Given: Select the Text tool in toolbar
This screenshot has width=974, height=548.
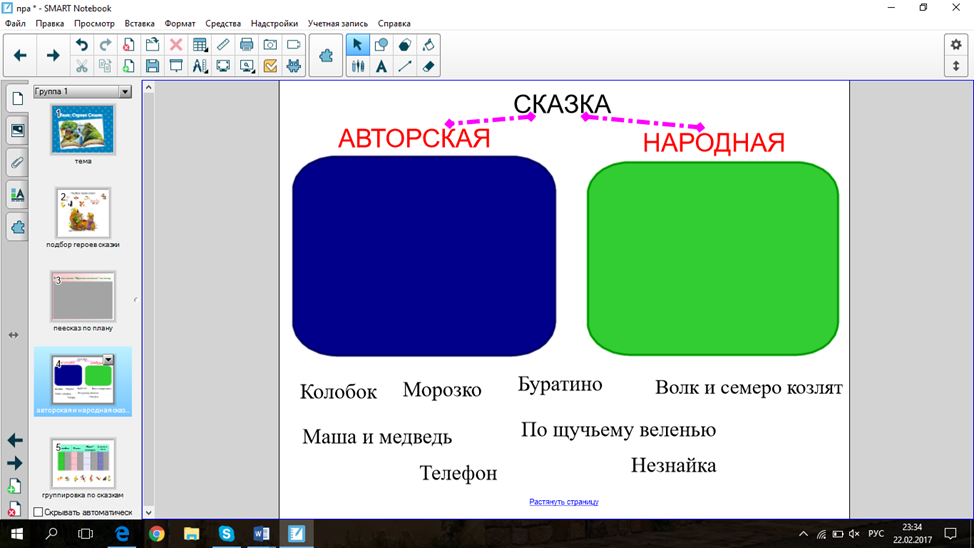Looking at the screenshot, I should [381, 66].
